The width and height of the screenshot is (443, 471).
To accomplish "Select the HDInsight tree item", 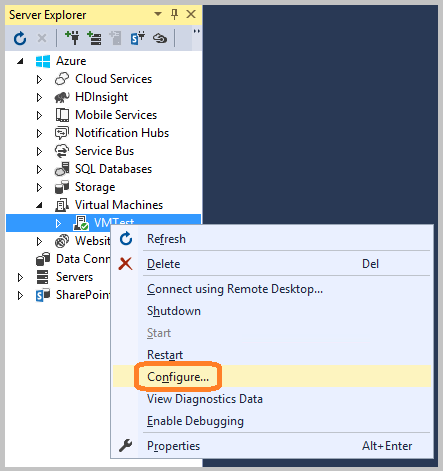I will point(101,97).
